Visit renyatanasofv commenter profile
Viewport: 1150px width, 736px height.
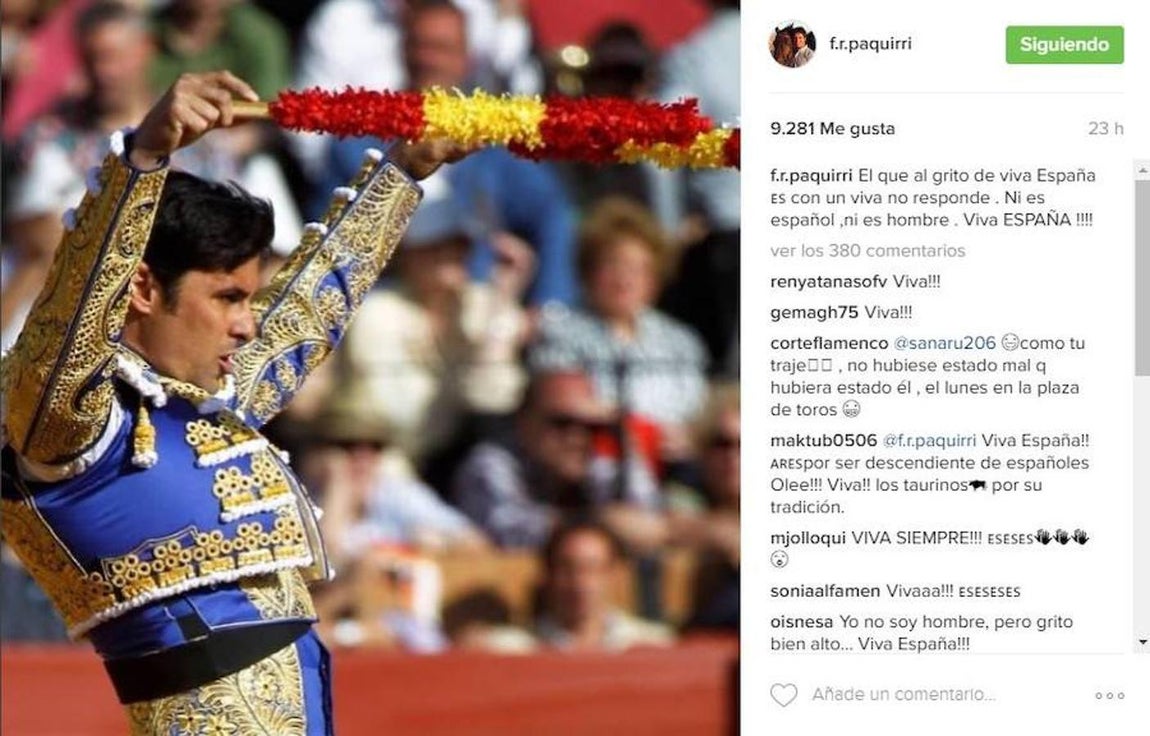[x=829, y=281]
